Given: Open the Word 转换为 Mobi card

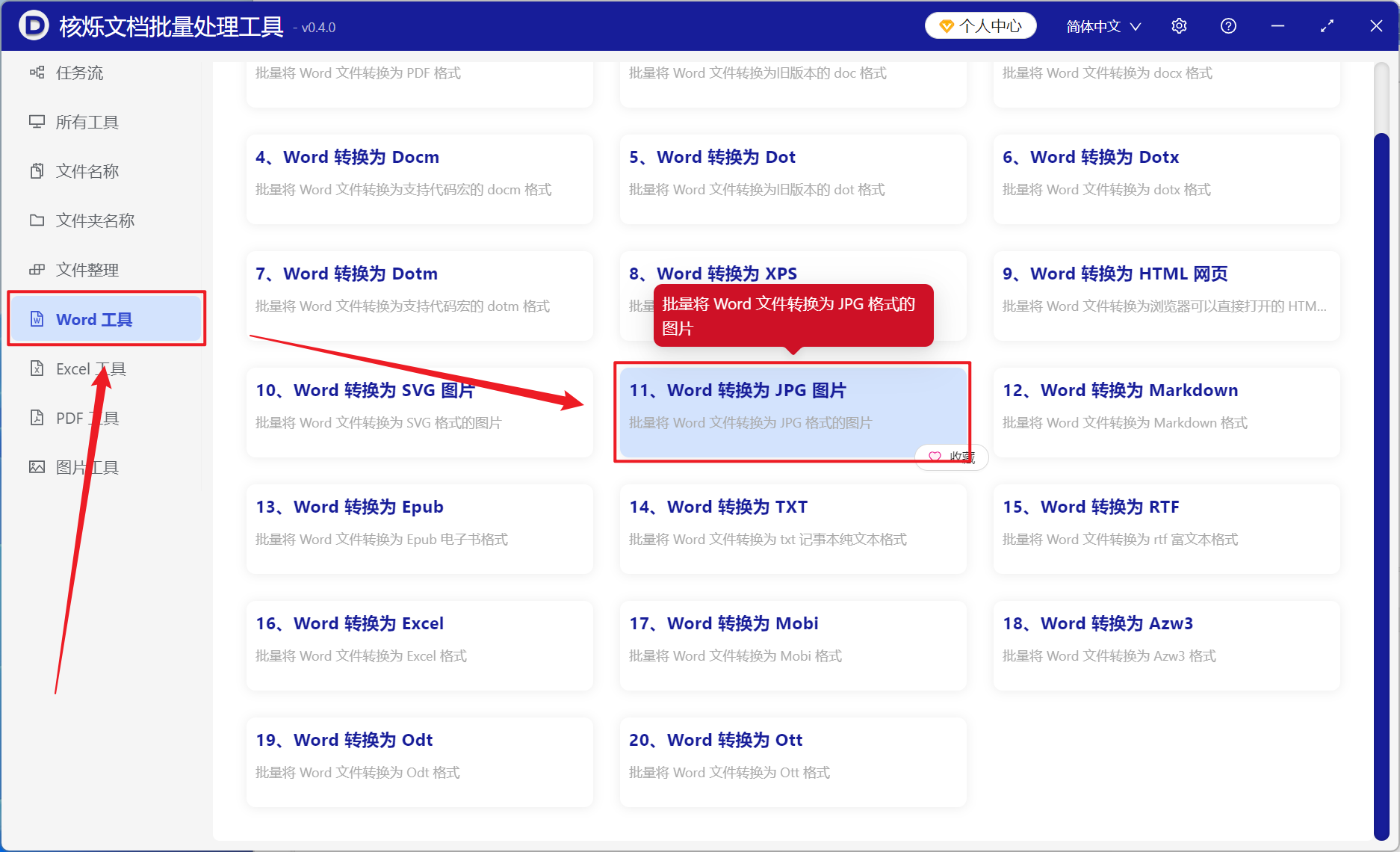Looking at the screenshot, I should 793,646.
